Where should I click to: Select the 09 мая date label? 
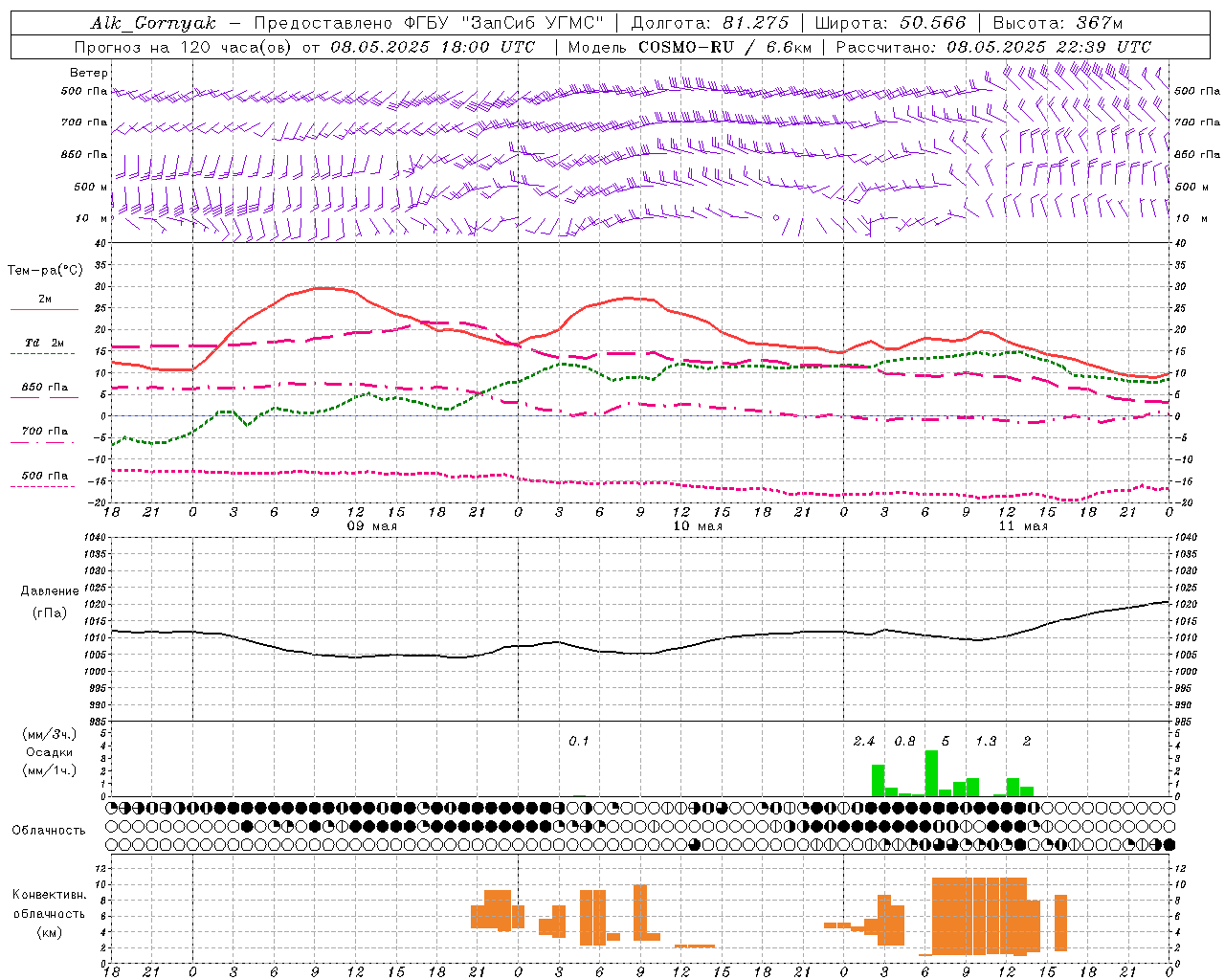pos(371,526)
